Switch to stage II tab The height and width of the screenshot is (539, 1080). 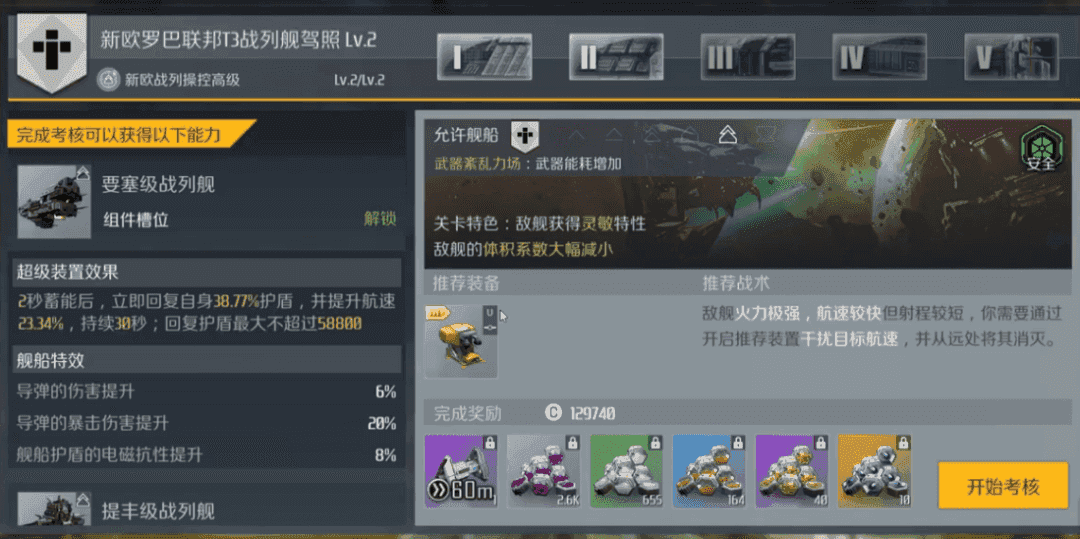point(616,57)
